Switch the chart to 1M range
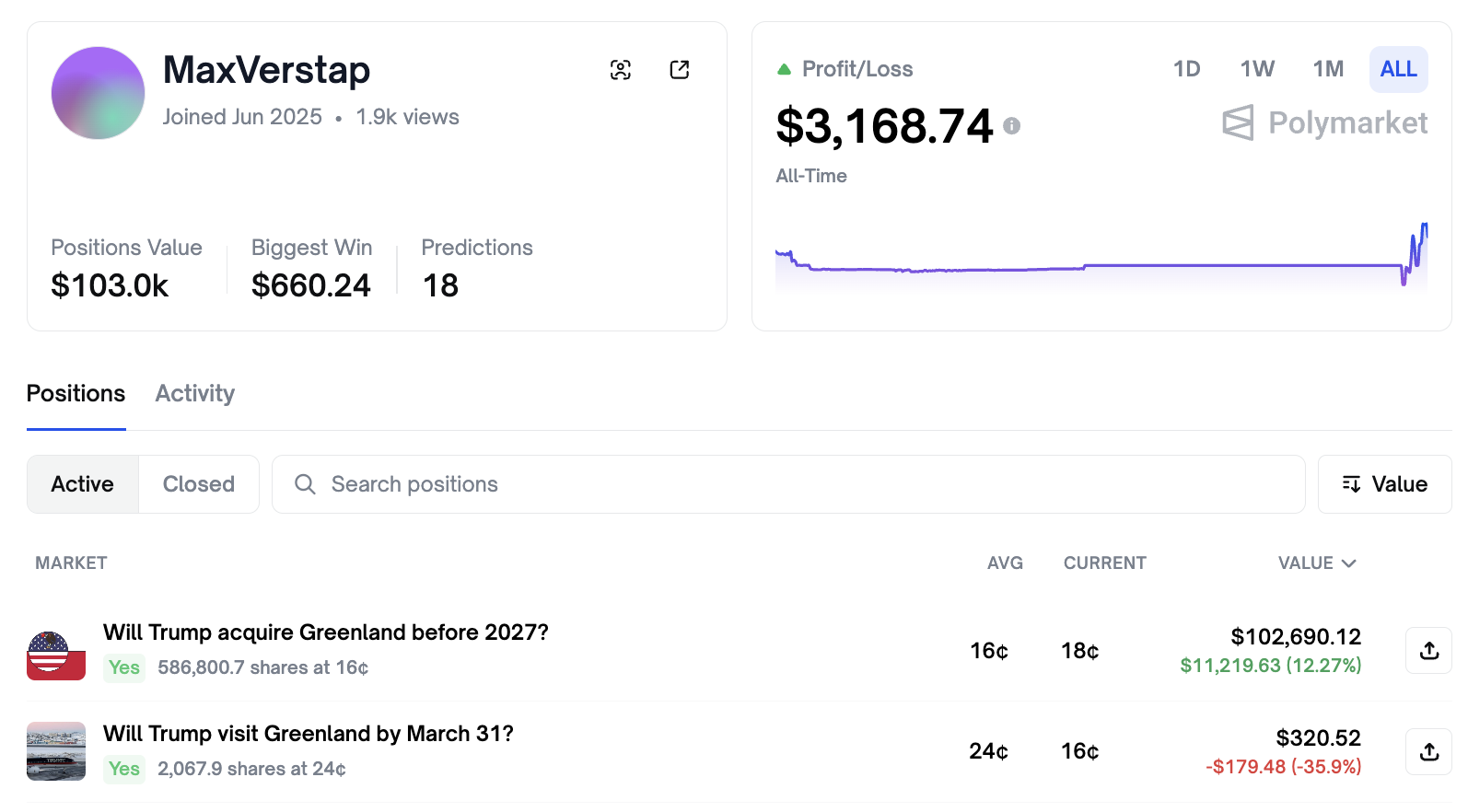This screenshot has height=812, width=1468. coord(1328,69)
